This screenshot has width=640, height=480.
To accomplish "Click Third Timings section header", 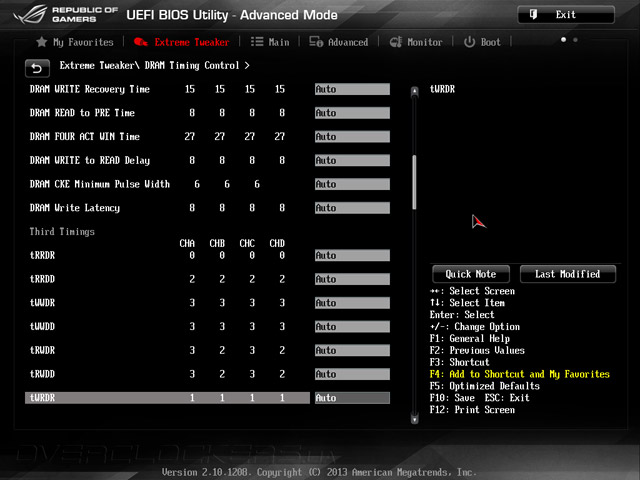I will 62,232.
